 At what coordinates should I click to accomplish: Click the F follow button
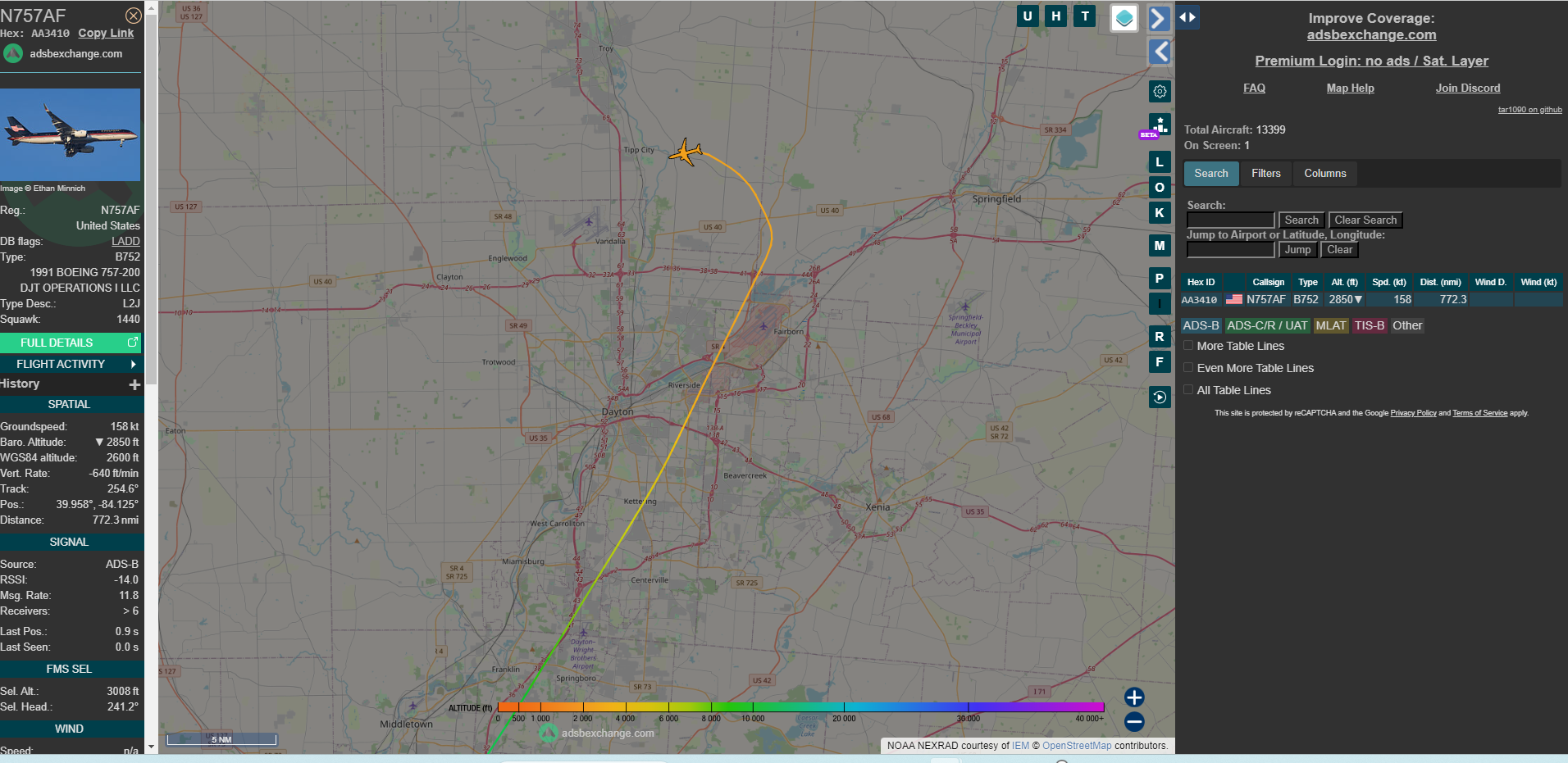(1160, 361)
